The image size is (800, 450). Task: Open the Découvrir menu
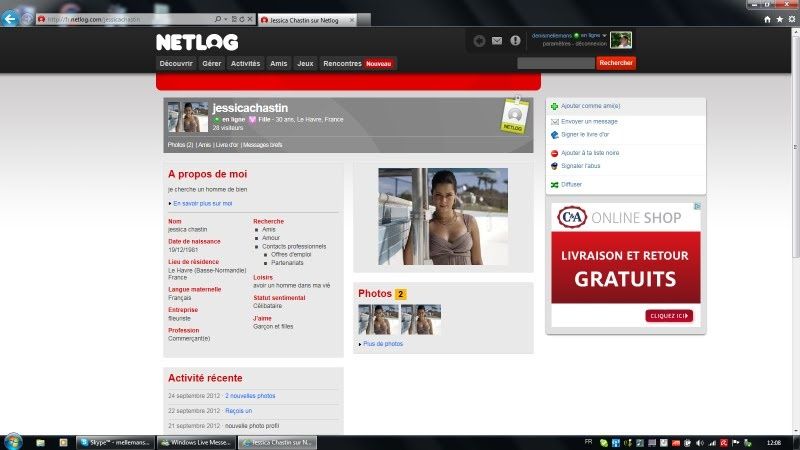pyautogui.click(x=176, y=64)
